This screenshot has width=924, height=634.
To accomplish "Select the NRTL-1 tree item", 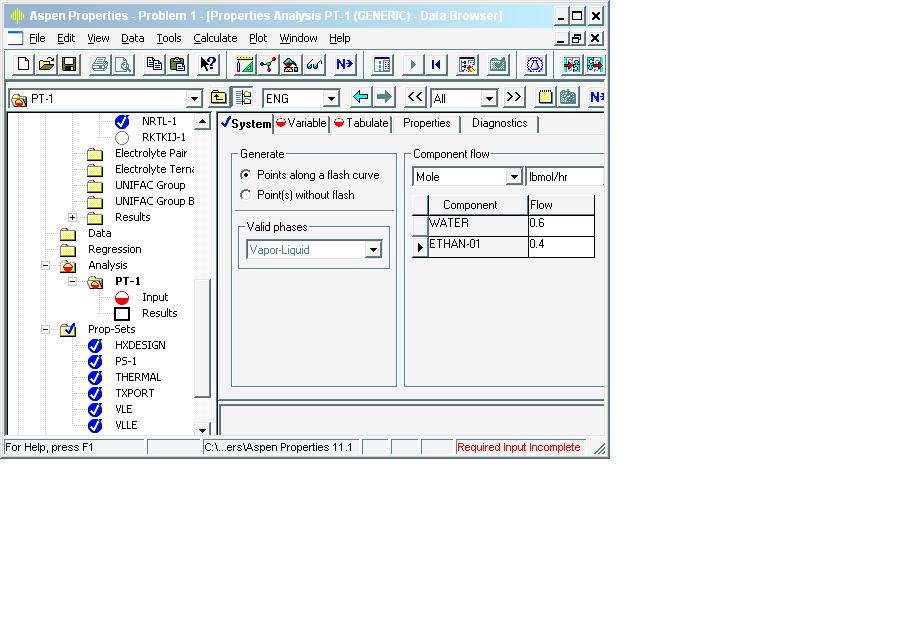I will pos(159,121).
